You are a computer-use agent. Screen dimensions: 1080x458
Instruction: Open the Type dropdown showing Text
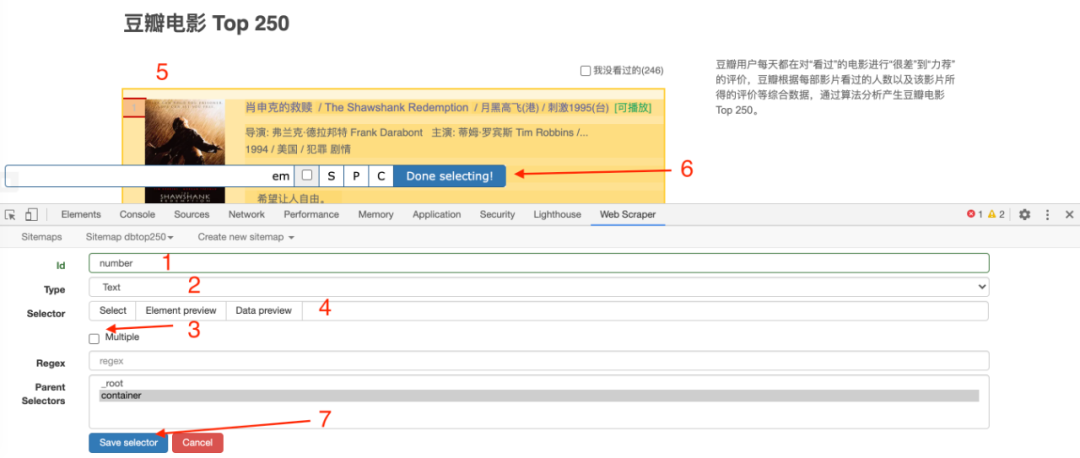(539, 287)
